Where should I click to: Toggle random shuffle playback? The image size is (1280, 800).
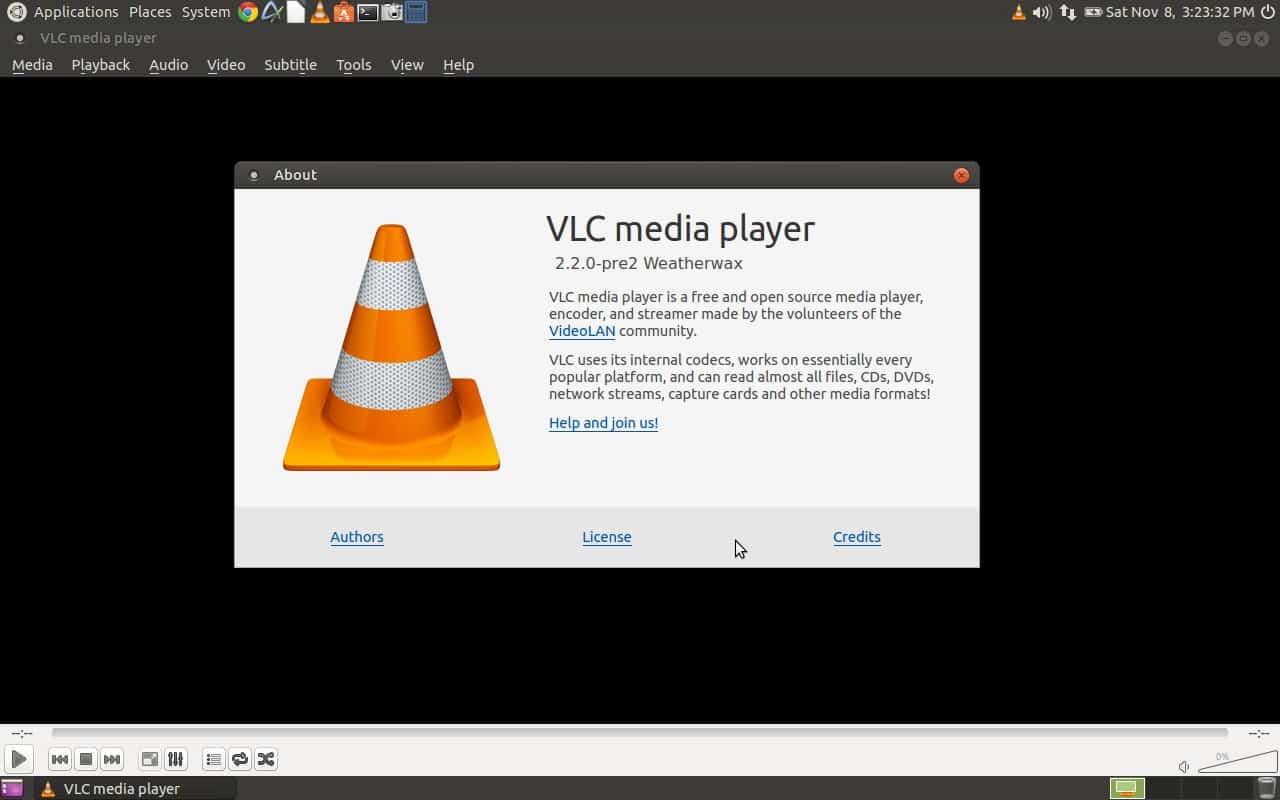[x=266, y=759]
